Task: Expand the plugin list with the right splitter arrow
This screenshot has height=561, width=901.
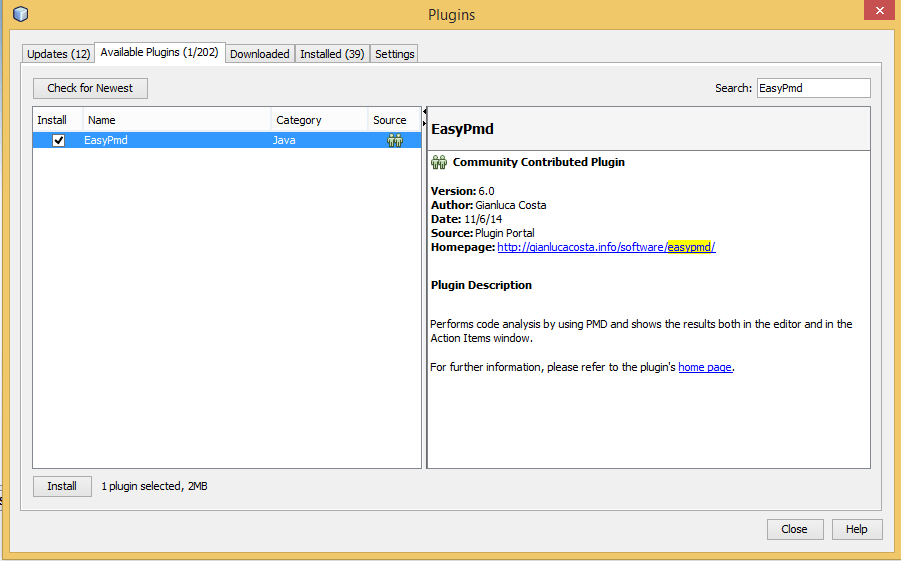Action: point(424,122)
